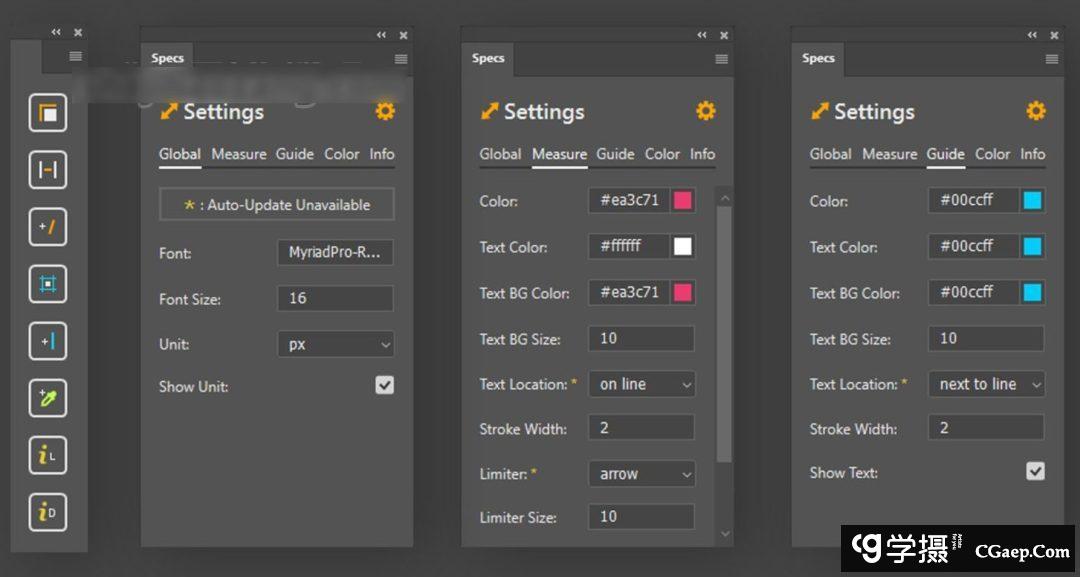Screen dimensions: 1080x577
Task: Uncheck the Show Unit checkbox
Action: (385, 385)
